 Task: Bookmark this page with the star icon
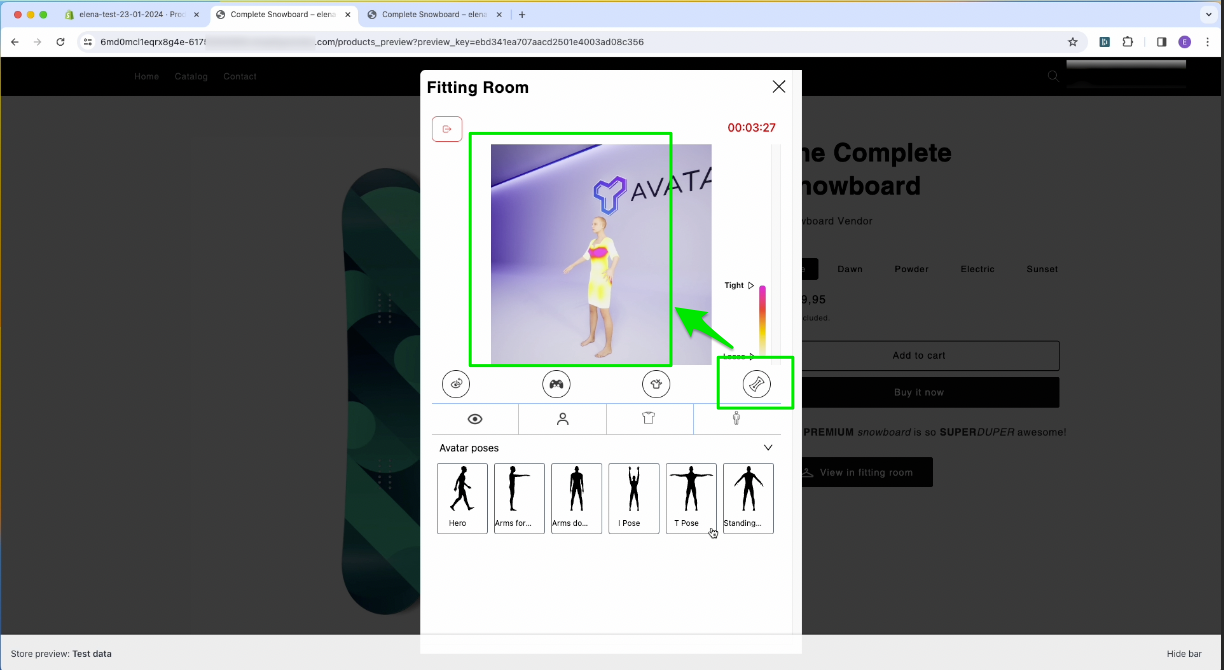tap(1073, 42)
